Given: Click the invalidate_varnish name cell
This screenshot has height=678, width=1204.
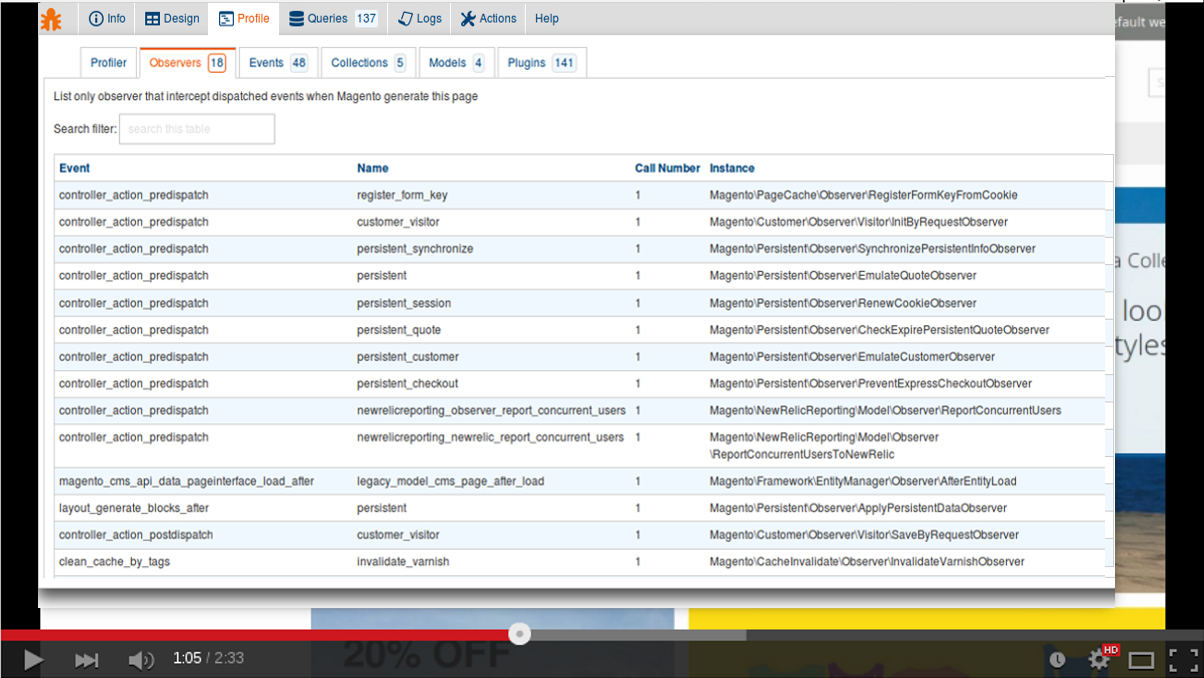Looking at the screenshot, I should pos(403,562).
